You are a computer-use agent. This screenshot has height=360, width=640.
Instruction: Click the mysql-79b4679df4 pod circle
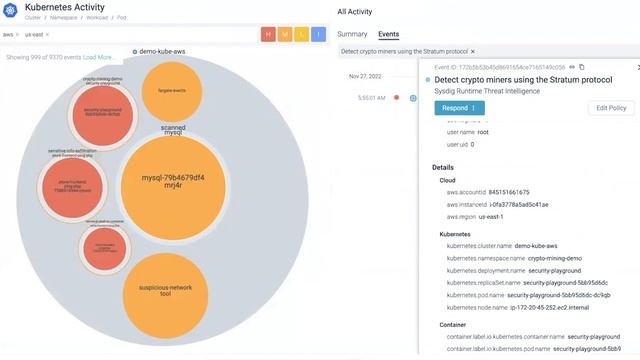tap(173, 188)
